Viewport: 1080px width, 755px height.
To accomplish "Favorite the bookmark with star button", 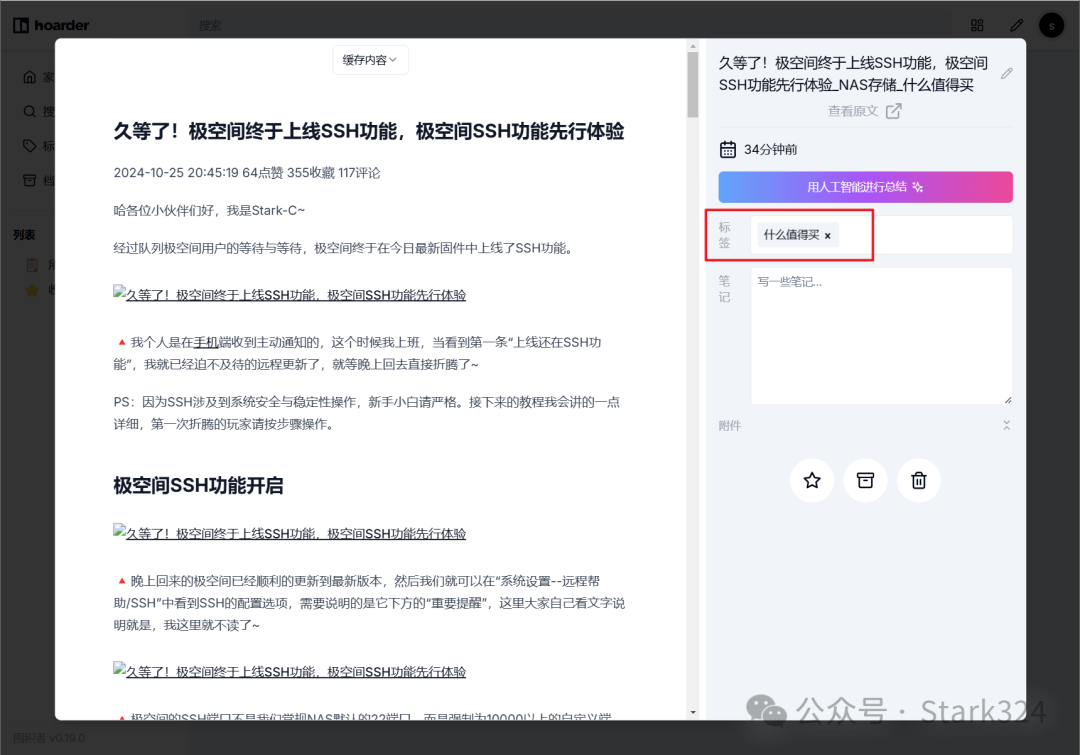I will 812,480.
